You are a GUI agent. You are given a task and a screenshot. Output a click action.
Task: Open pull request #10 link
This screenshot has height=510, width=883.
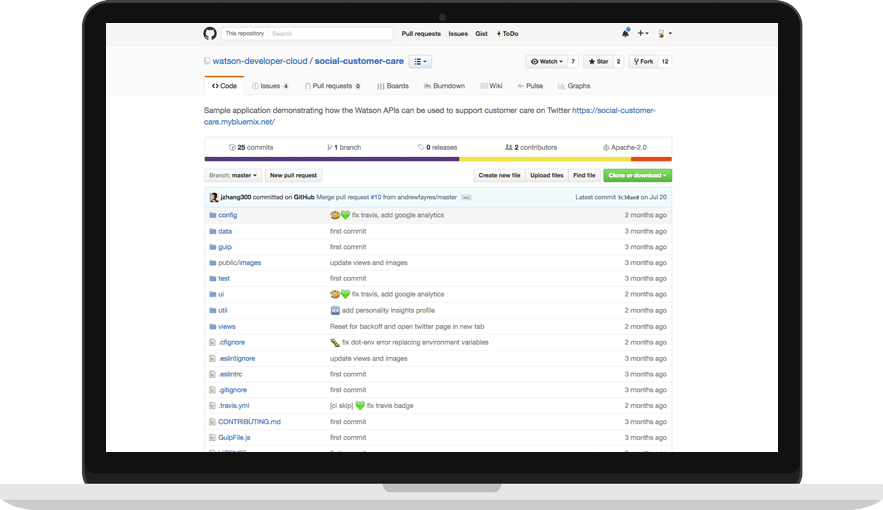376,198
